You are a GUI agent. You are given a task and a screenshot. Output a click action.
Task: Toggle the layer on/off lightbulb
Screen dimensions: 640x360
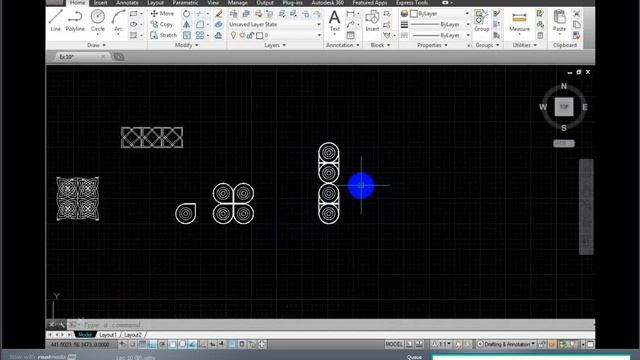(x=233, y=36)
